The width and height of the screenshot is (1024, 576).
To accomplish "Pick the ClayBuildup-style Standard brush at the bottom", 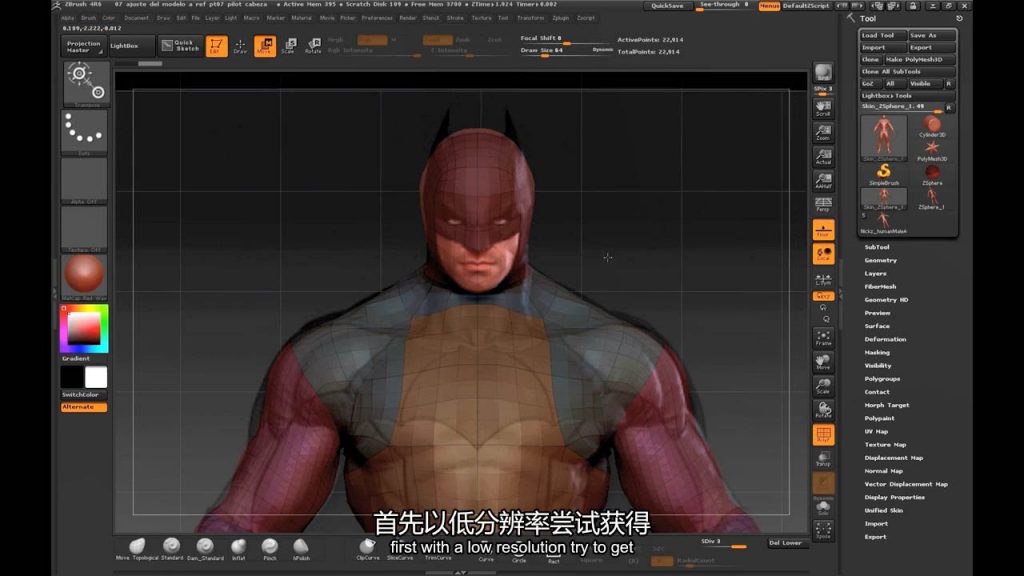I will 172,547.
